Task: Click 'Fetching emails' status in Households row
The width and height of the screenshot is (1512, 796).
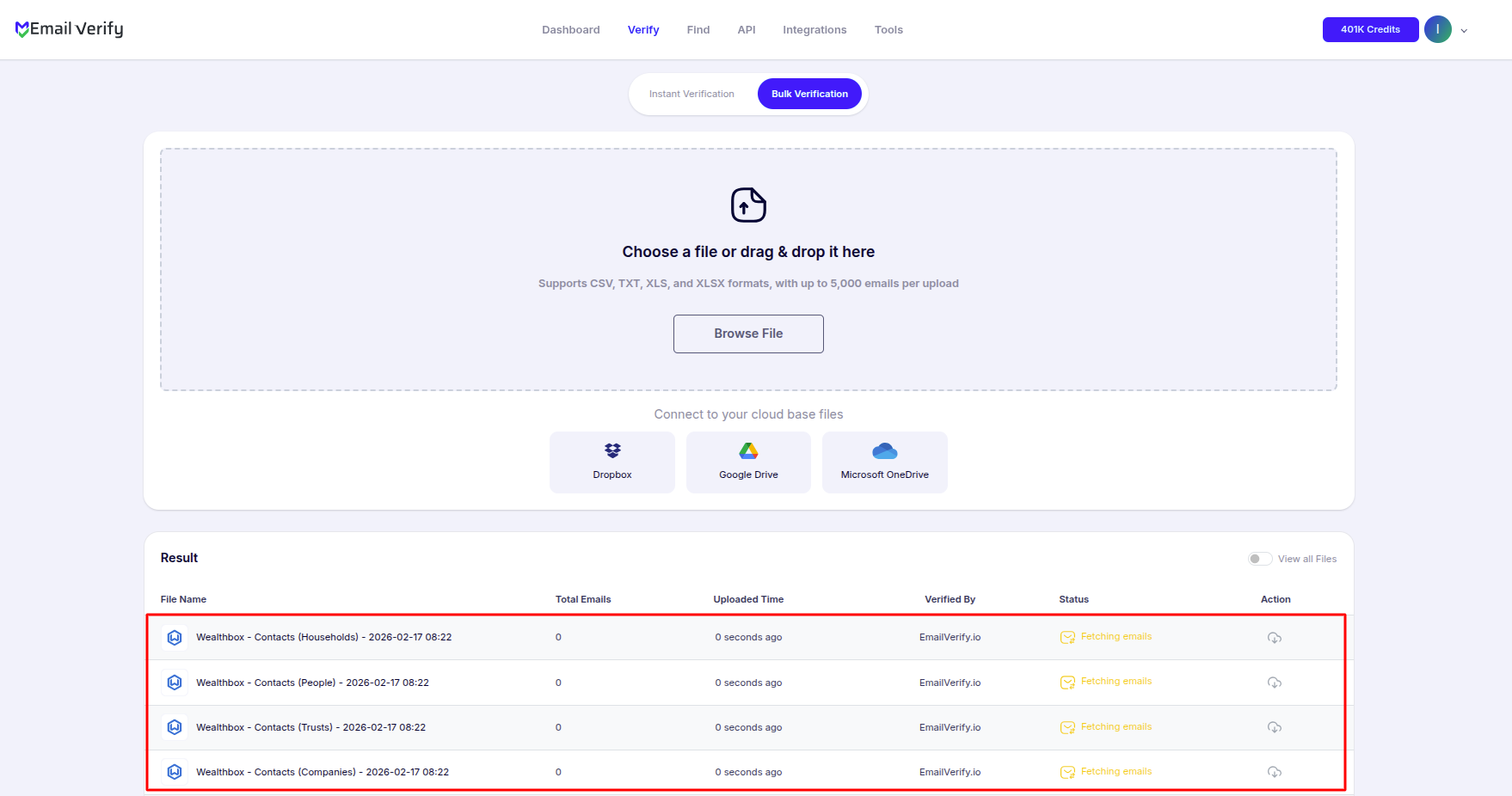Action: coord(1116,636)
